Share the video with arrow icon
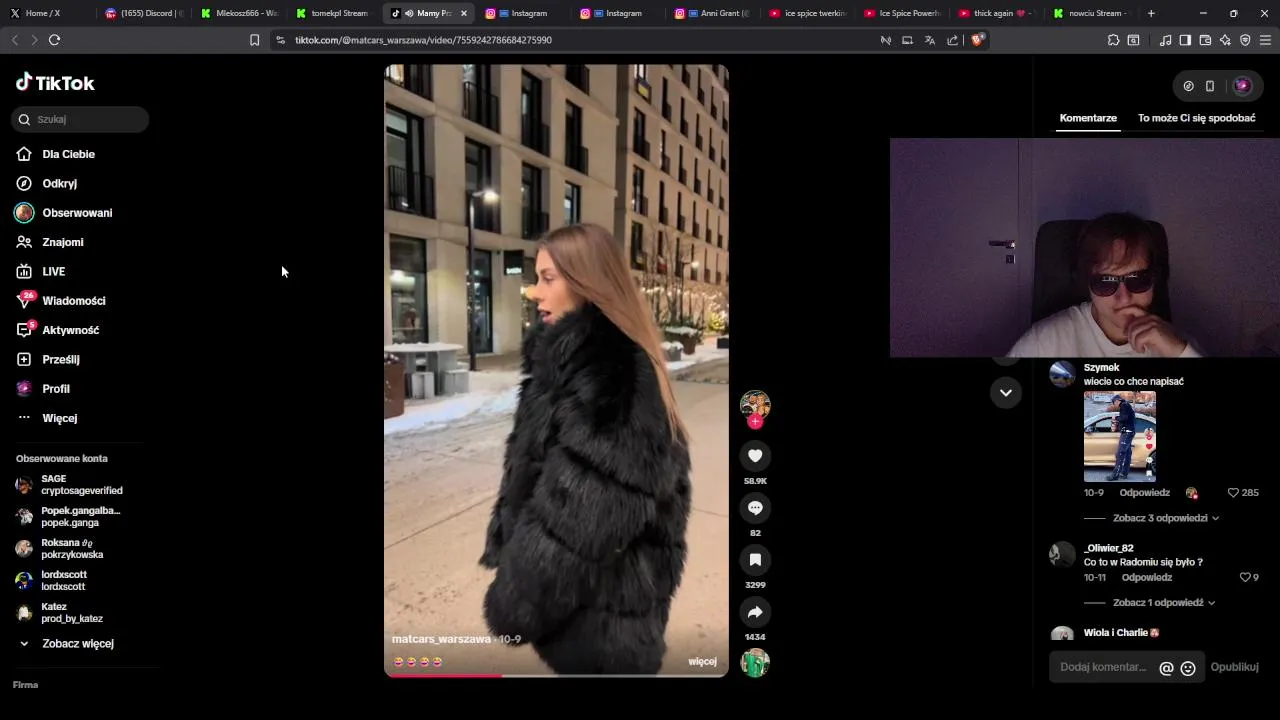Viewport: 1280px width, 720px height. [755, 612]
